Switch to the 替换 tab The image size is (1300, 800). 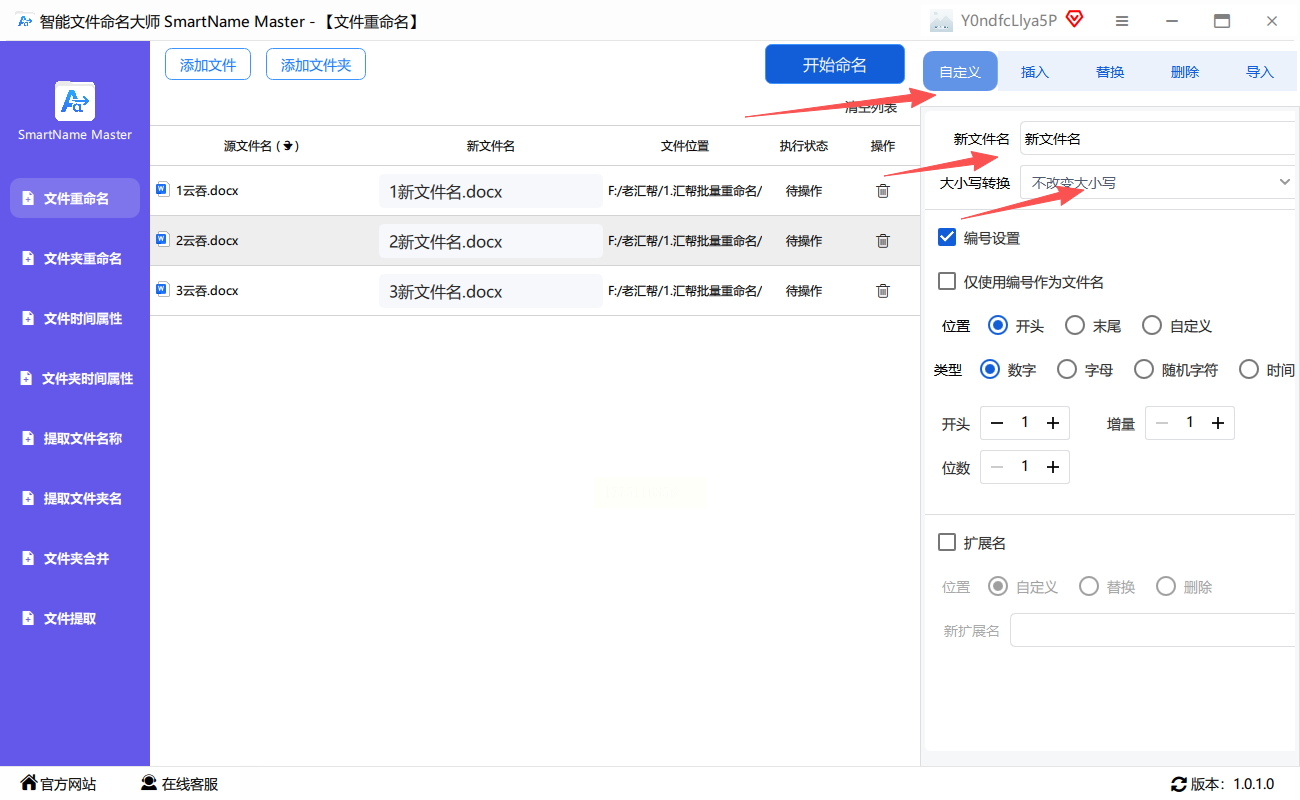pyautogui.click(x=1110, y=72)
